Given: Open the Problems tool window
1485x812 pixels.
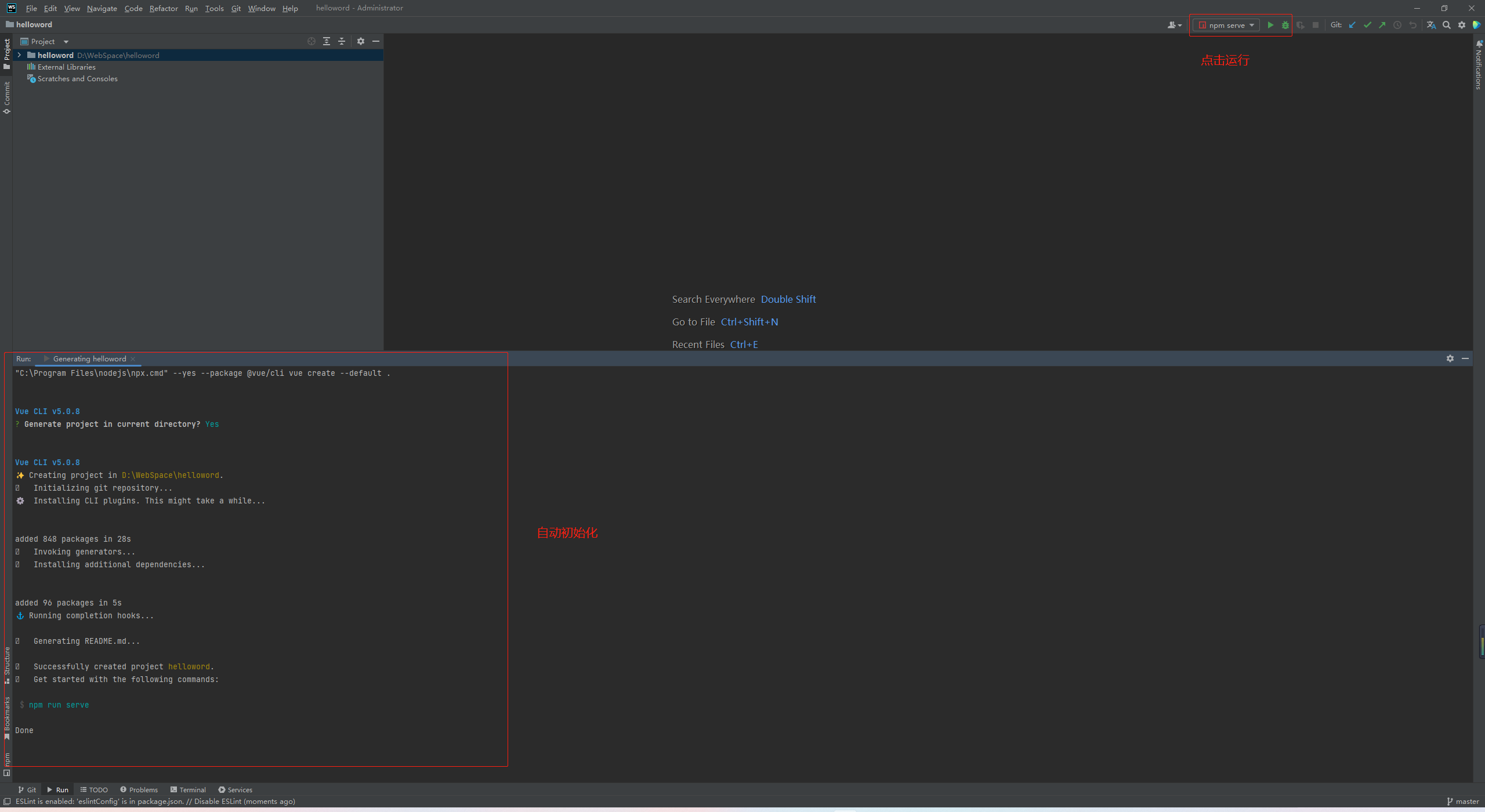Looking at the screenshot, I should pyautogui.click(x=139, y=789).
